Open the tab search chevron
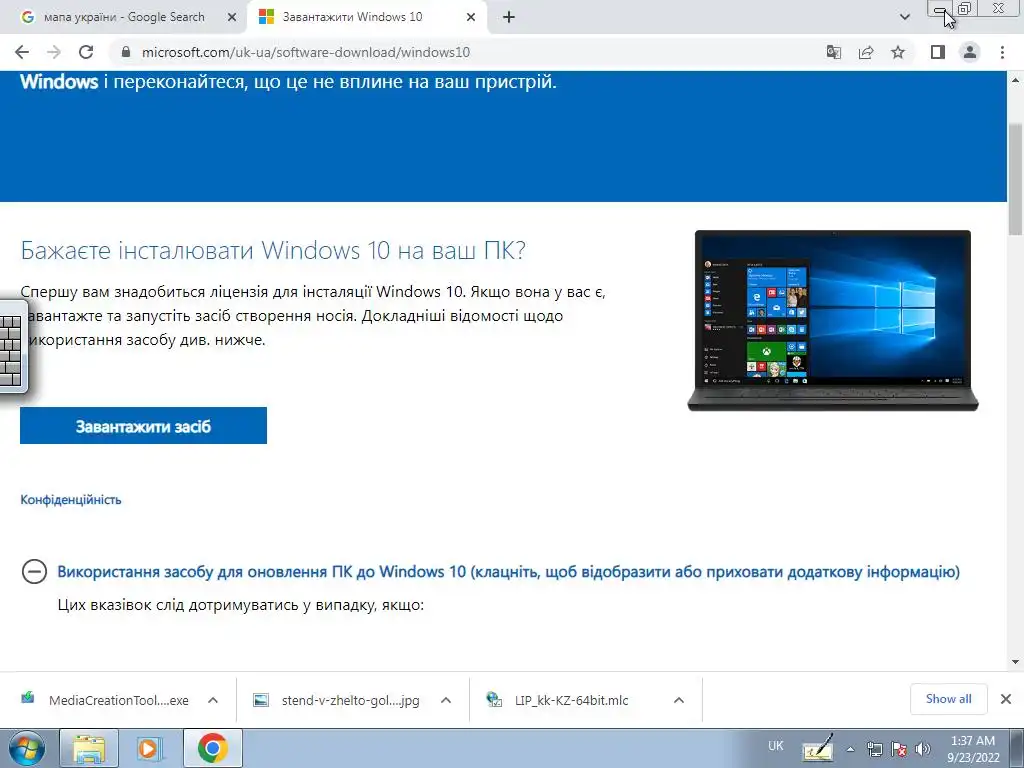 [904, 17]
